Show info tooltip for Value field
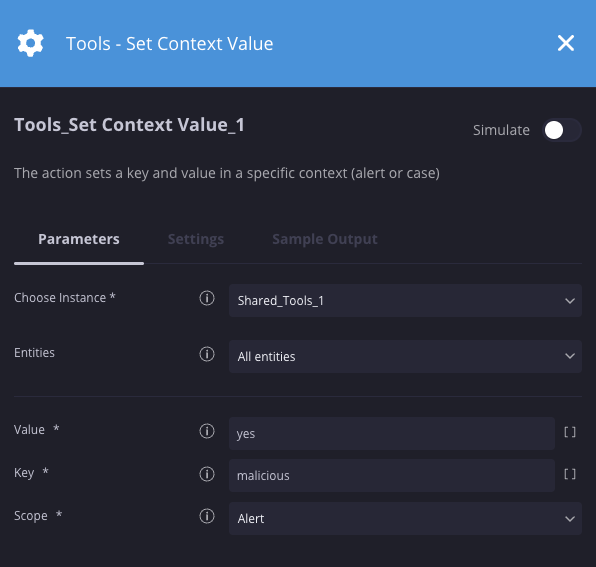 tap(207, 431)
